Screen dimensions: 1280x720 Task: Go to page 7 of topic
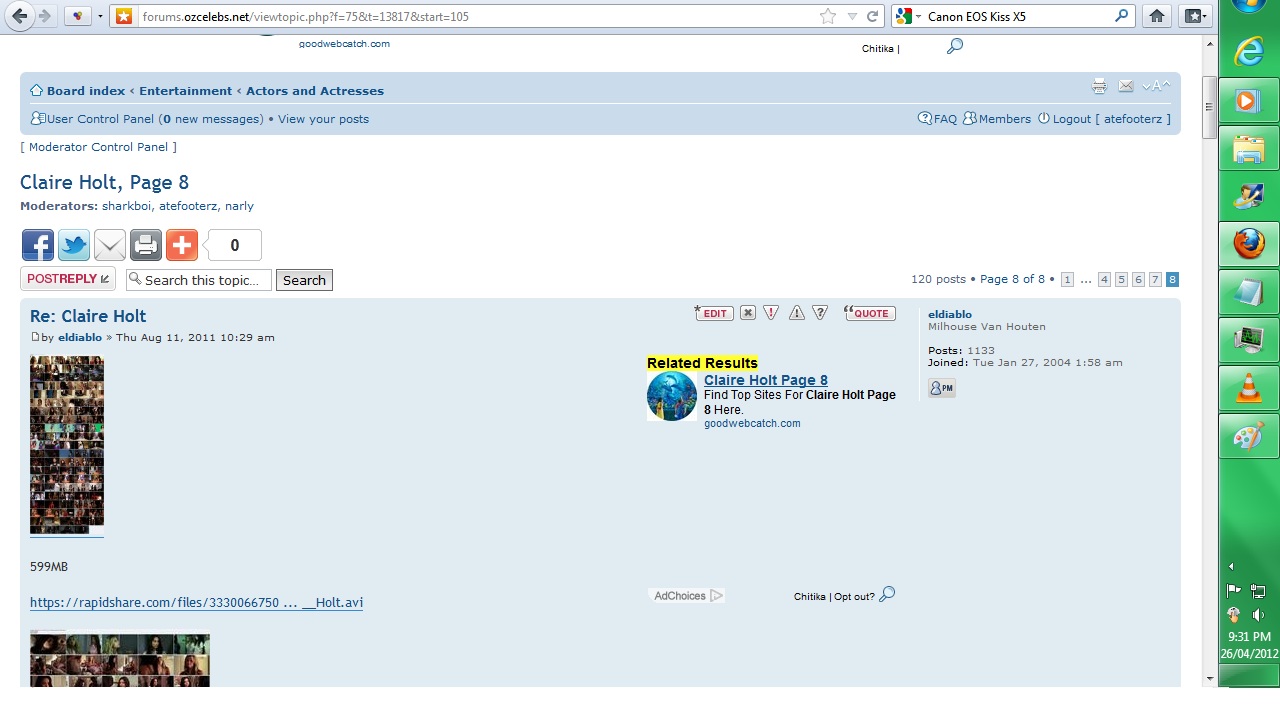1155,280
